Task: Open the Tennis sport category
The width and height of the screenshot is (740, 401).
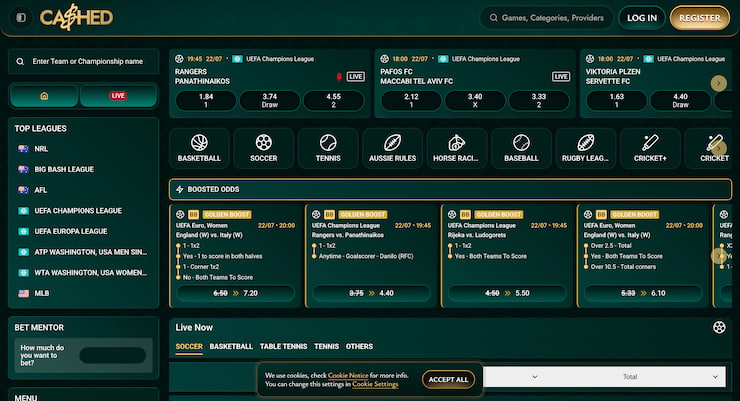Action: (328, 148)
